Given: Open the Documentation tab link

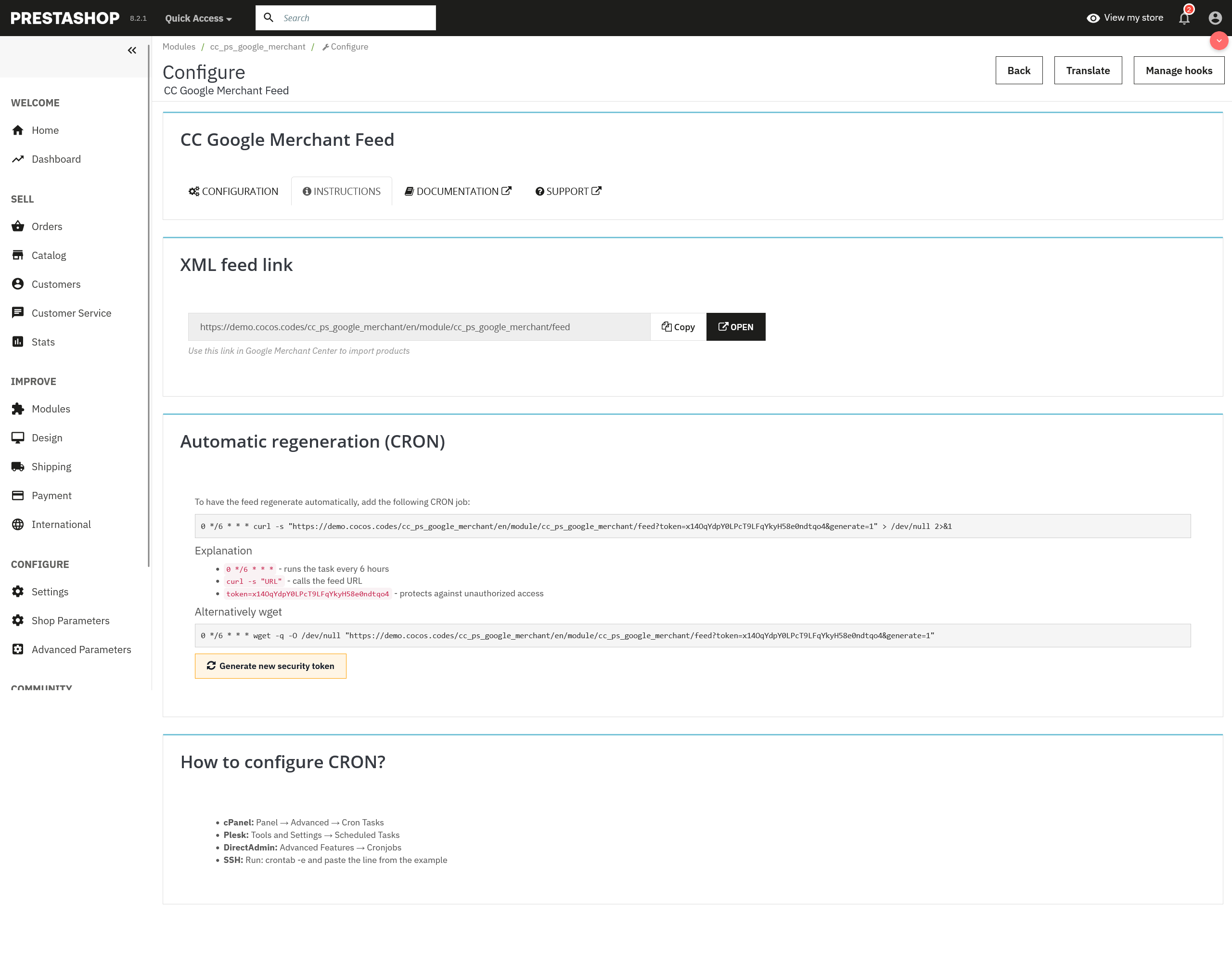Looking at the screenshot, I should tap(458, 192).
